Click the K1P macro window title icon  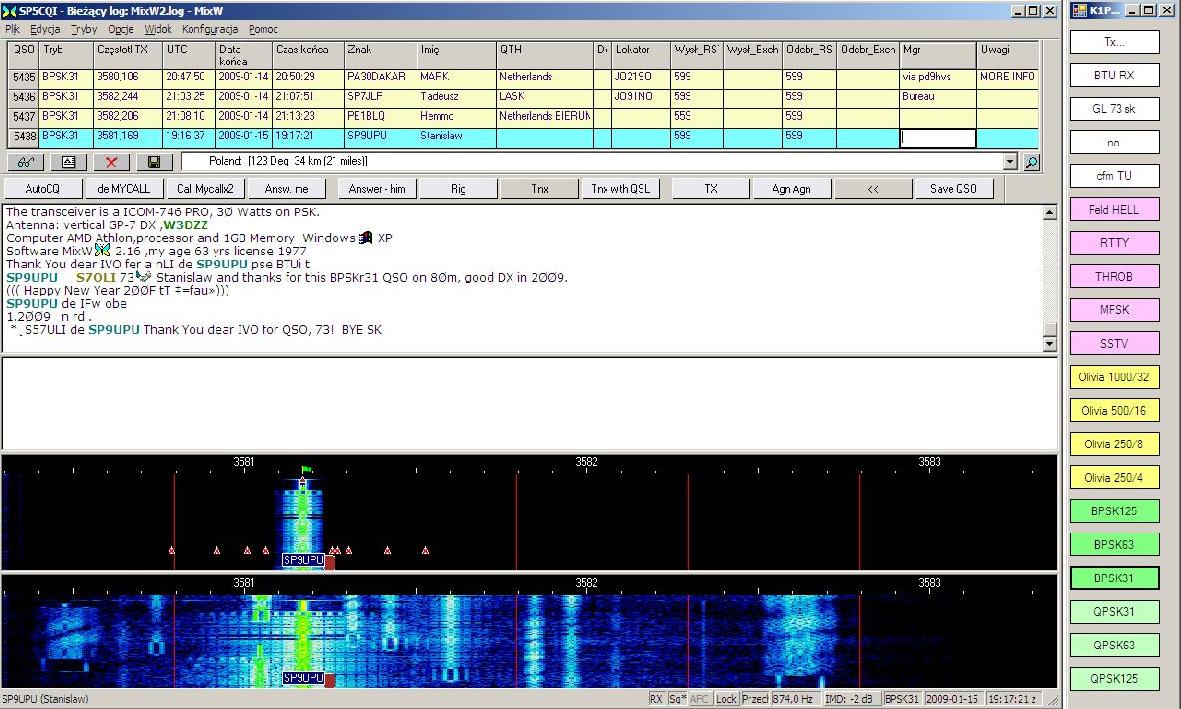(x=1079, y=11)
